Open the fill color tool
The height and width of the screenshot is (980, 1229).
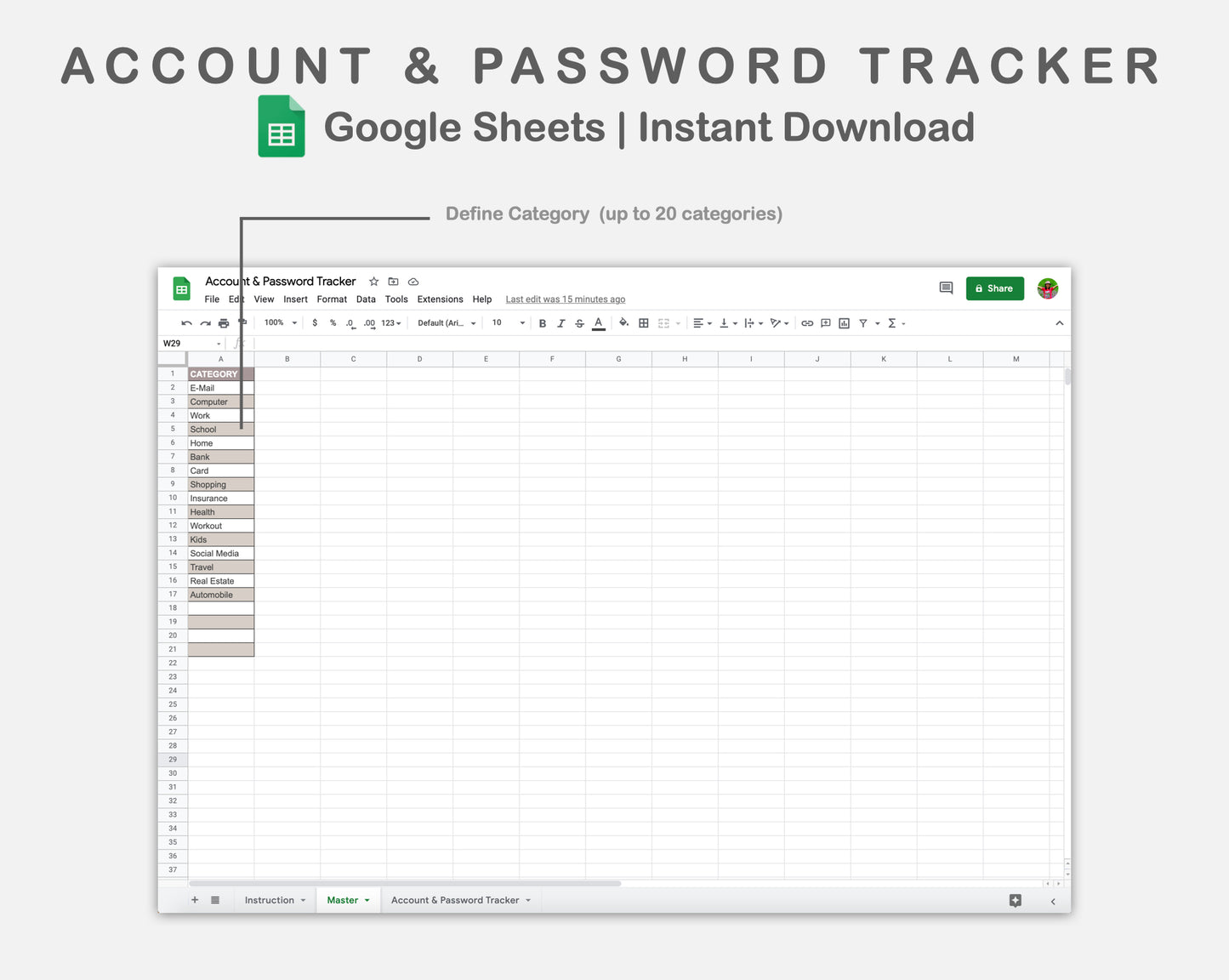click(x=623, y=323)
